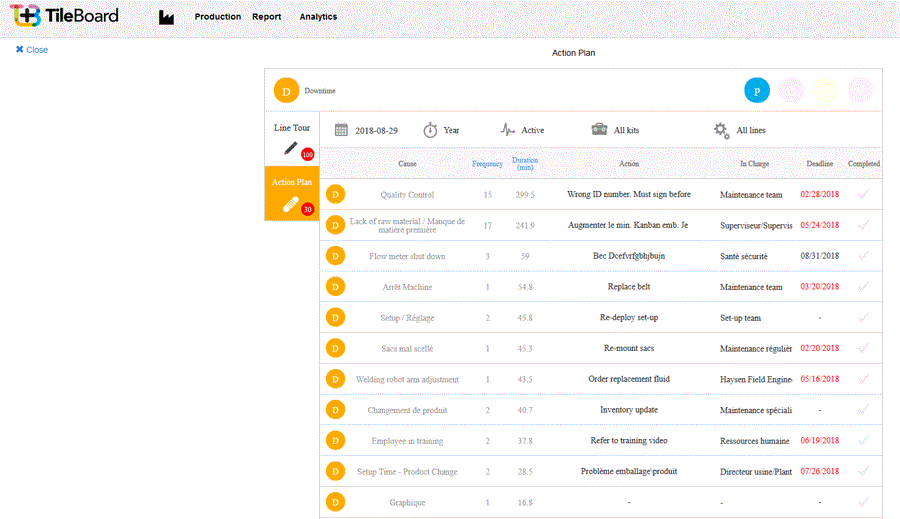Open action 'Wrong ID number. Must sign before'
This screenshot has width=900, height=519.
[x=629, y=195]
